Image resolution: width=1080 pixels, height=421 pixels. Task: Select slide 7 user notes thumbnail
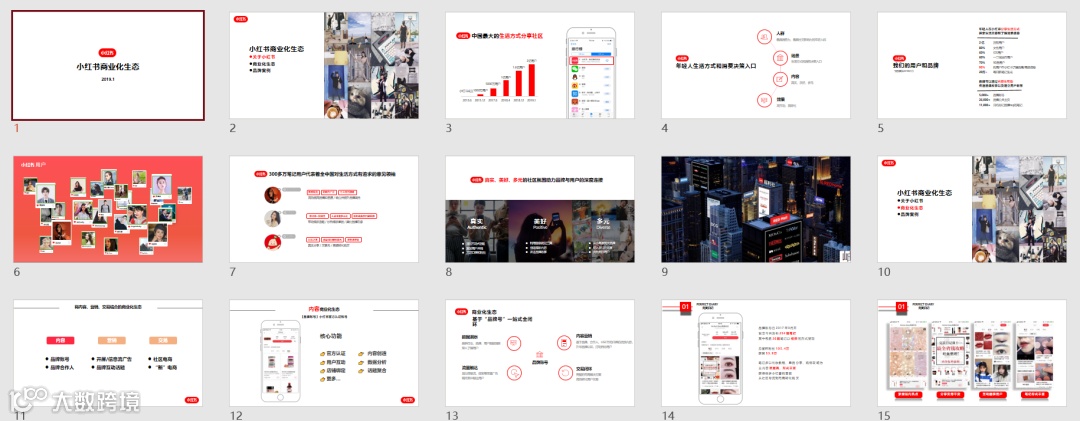324,209
